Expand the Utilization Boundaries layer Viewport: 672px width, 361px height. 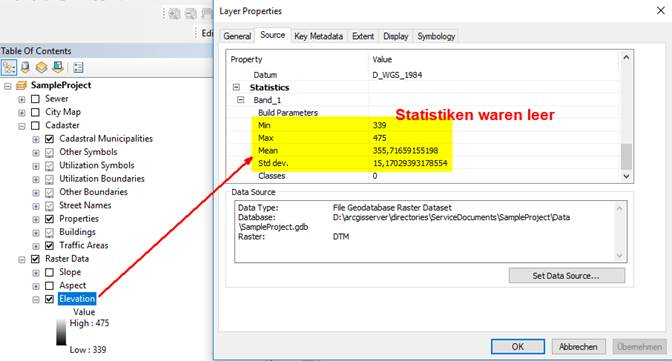coord(36,179)
